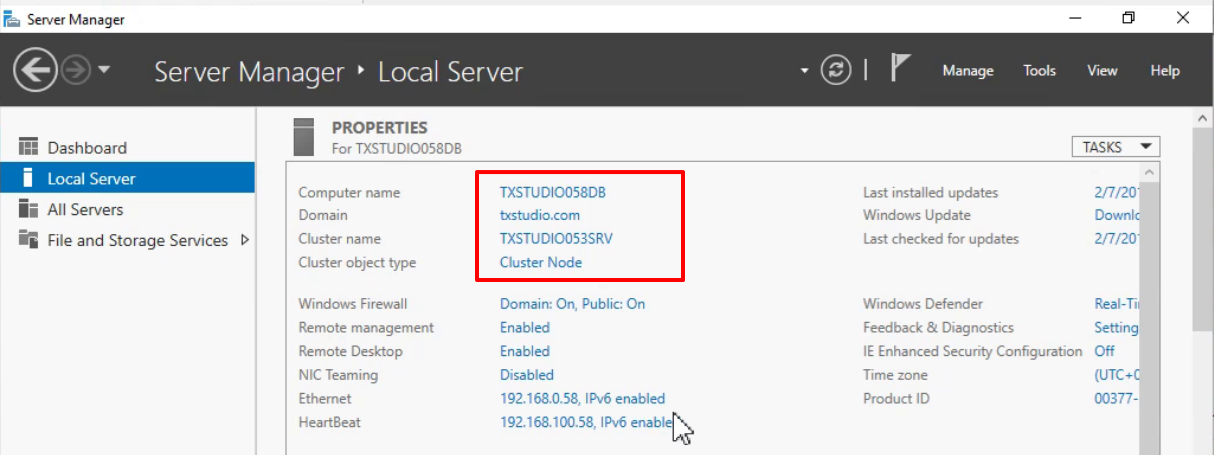Click the Local Server icon in sidebar
Viewport: 1214px width, 455px height.
pyautogui.click(x=28, y=178)
